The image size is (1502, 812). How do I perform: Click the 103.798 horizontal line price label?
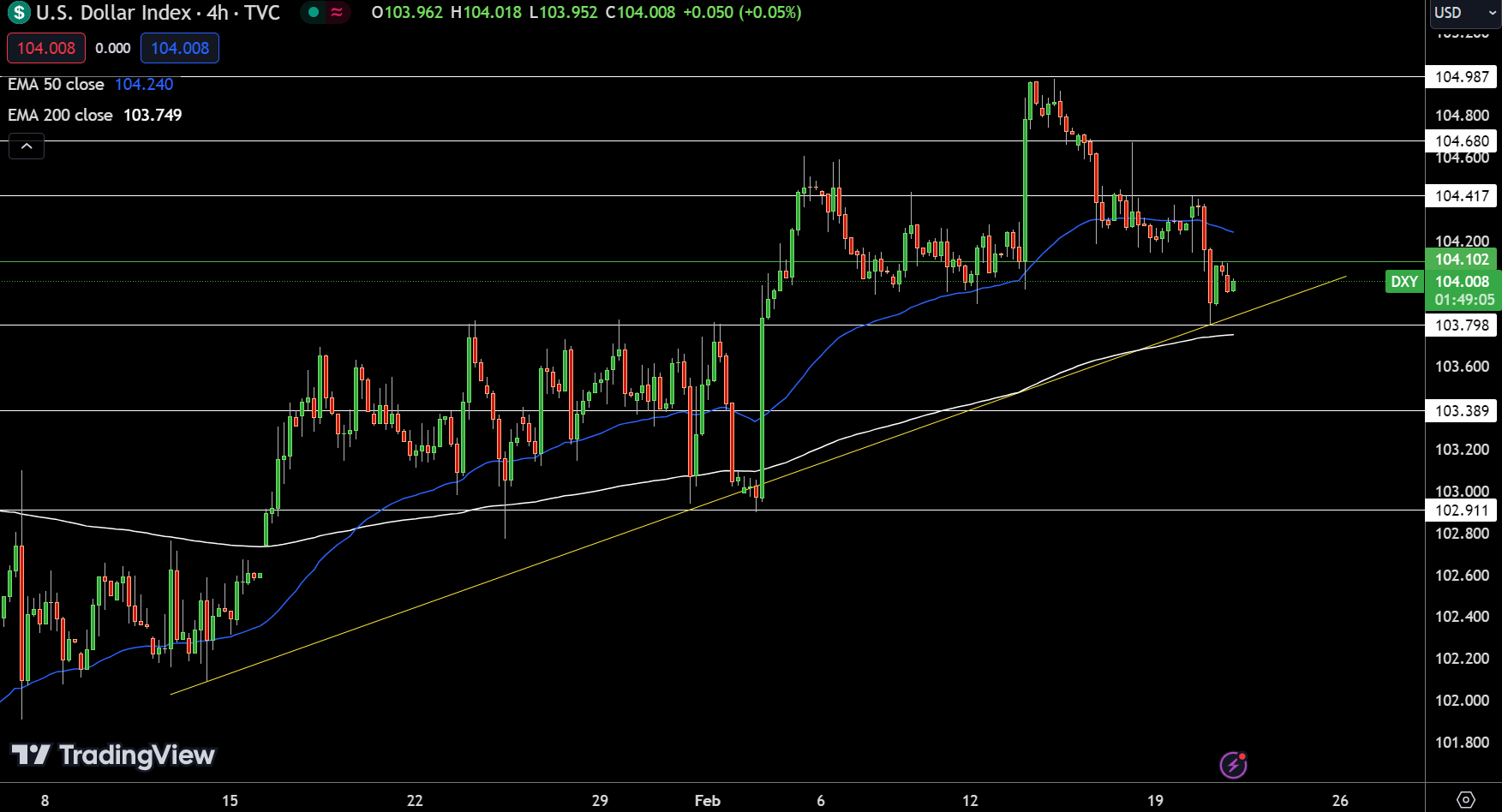1462,325
